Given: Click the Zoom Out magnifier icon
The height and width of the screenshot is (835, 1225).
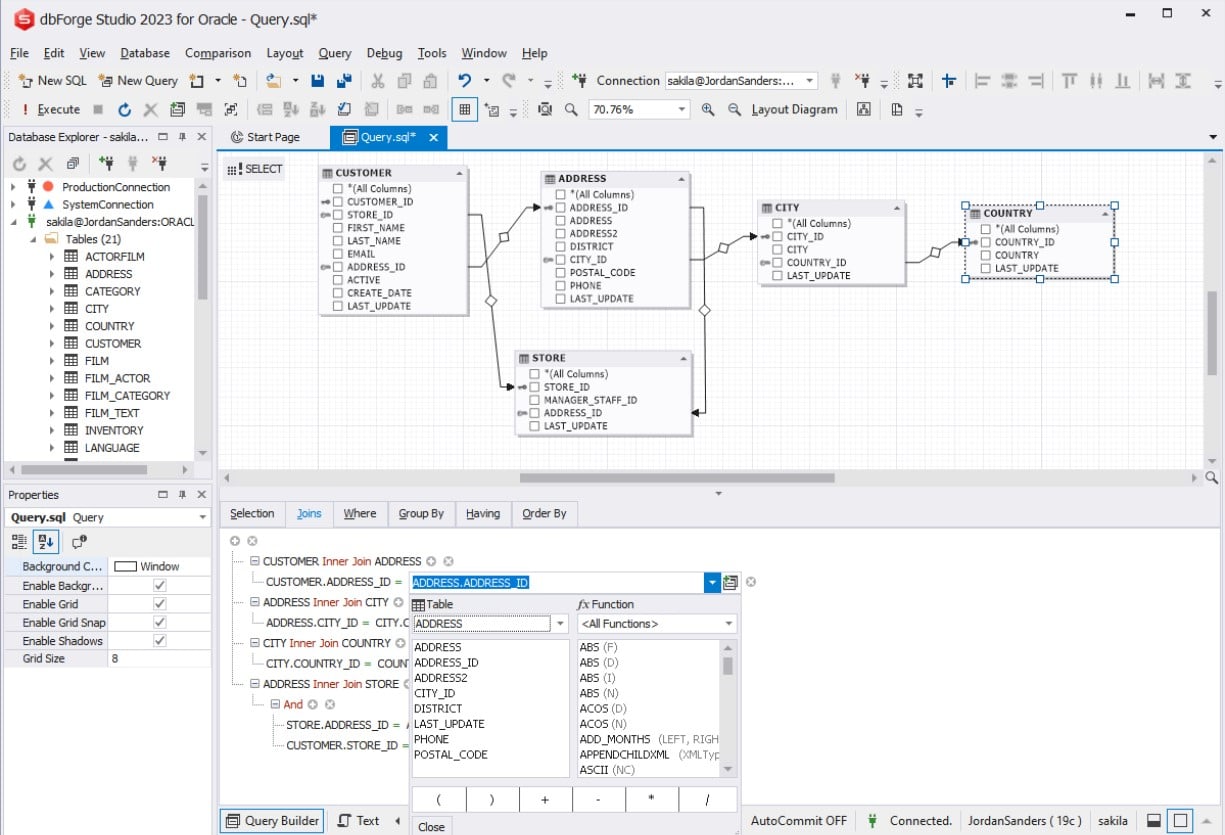Looking at the screenshot, I should (734, 109).
